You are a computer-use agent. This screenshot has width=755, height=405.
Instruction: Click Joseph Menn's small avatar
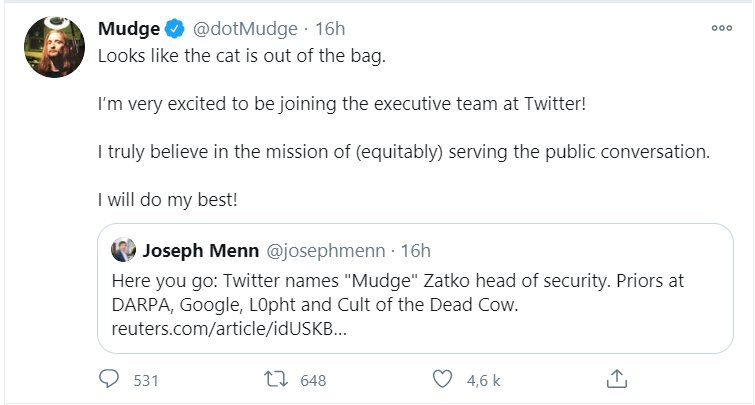click(x=124, y=249)
